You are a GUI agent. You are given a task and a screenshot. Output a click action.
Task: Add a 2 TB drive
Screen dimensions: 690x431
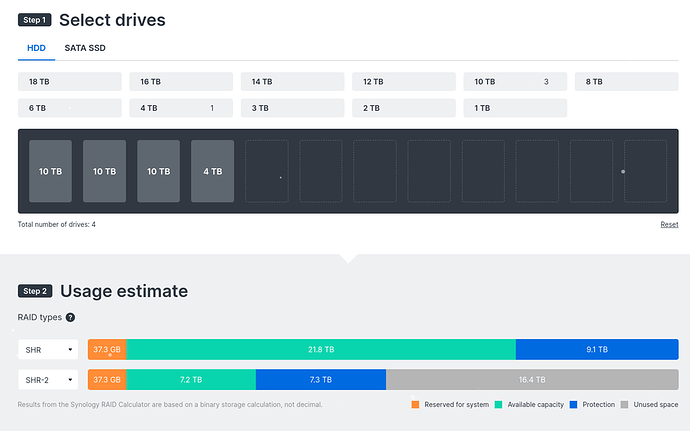click(x=404, y=108)
